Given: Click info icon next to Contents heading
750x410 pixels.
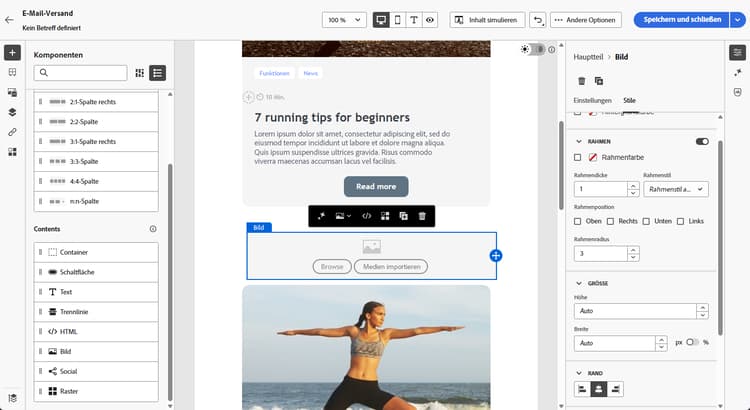Looking at the screenshot, I should [153, 229].
